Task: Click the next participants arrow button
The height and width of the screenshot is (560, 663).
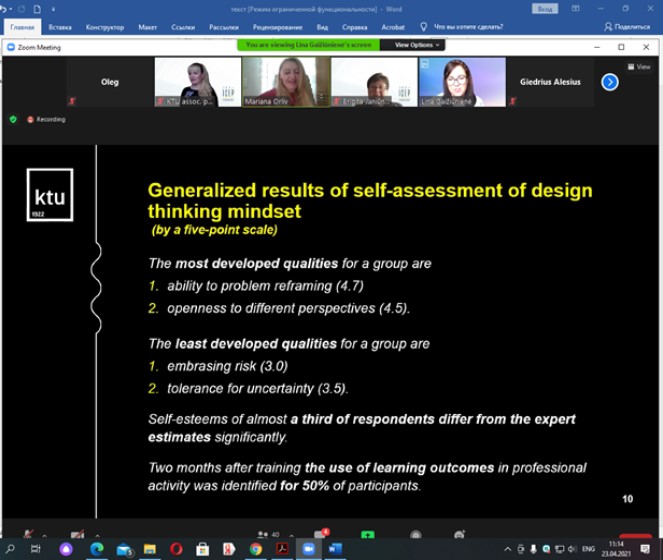Action: [x=609, y=82]
